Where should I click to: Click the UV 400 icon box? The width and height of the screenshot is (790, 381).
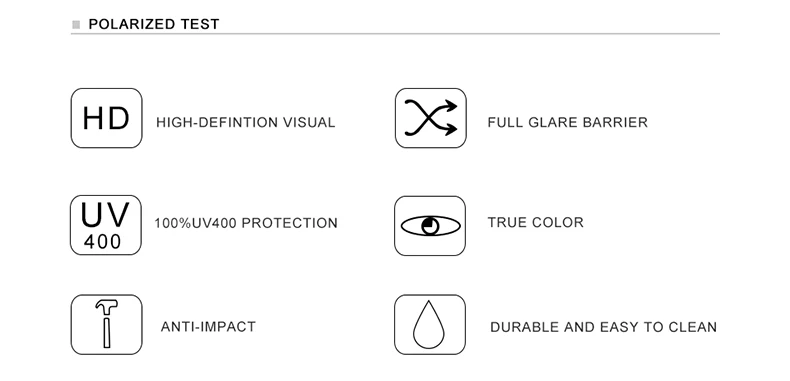click(x=106, y=225)
